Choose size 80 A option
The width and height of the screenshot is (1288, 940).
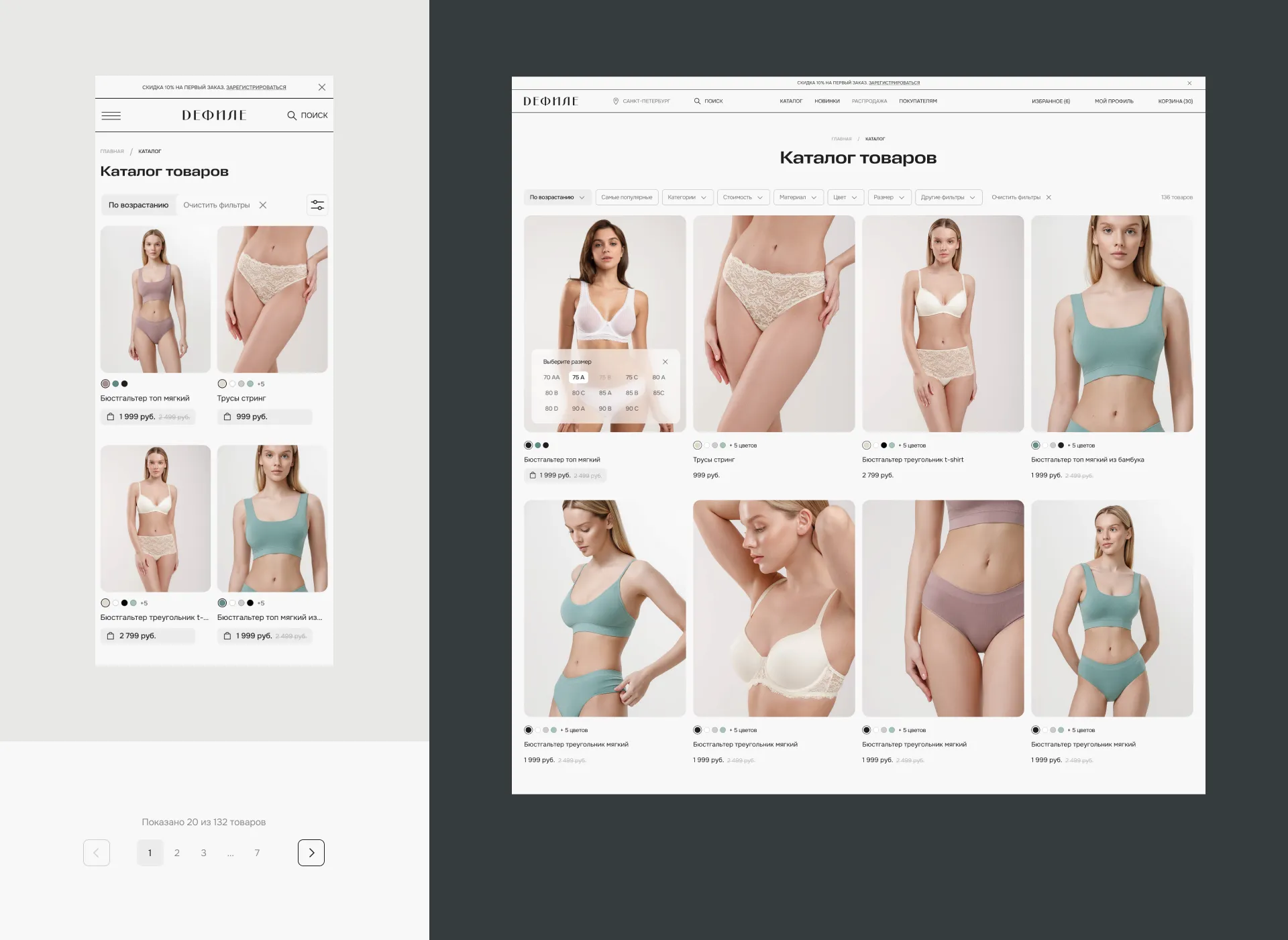[x=659, y=377]
